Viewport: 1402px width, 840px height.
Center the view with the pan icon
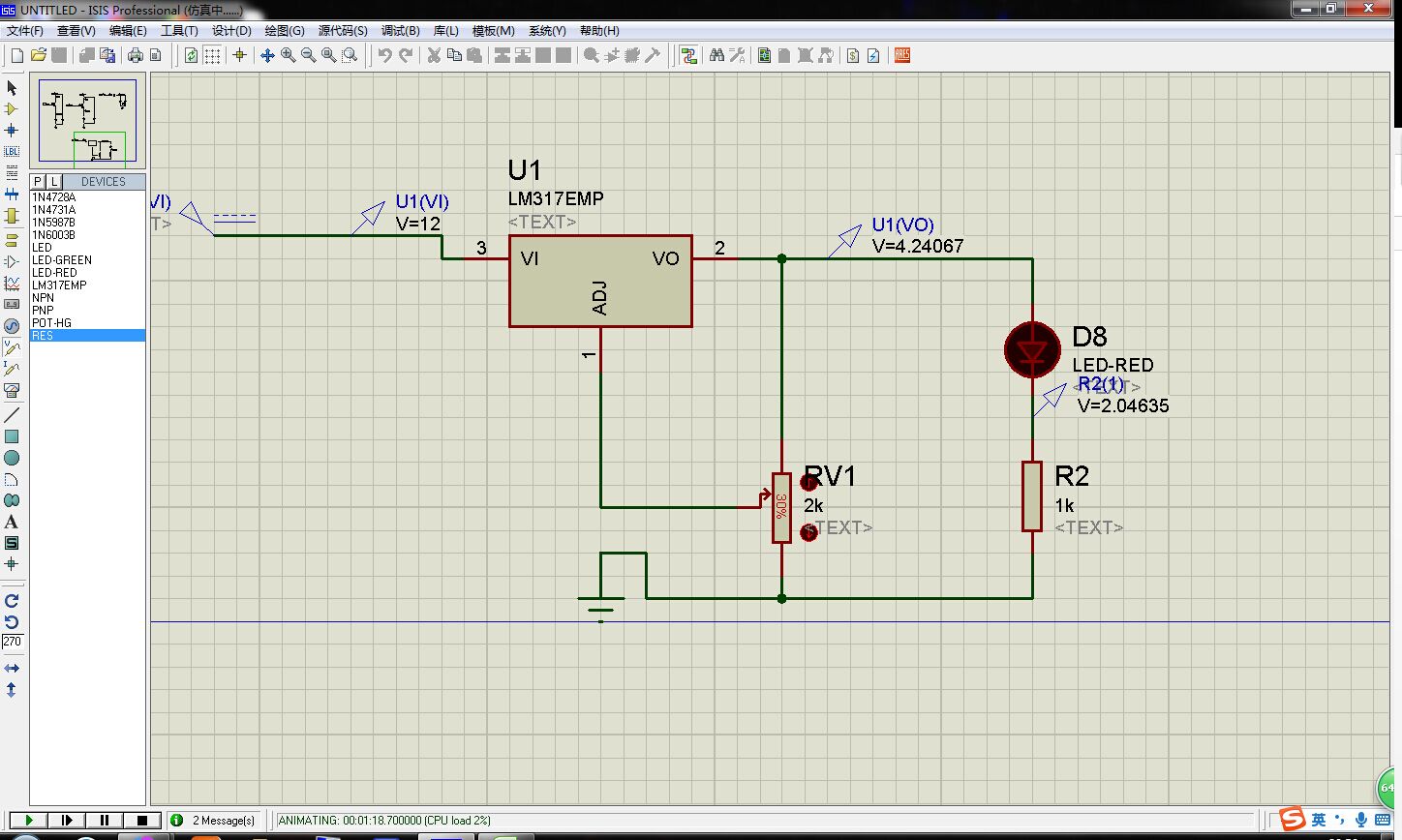click(267, 55)
